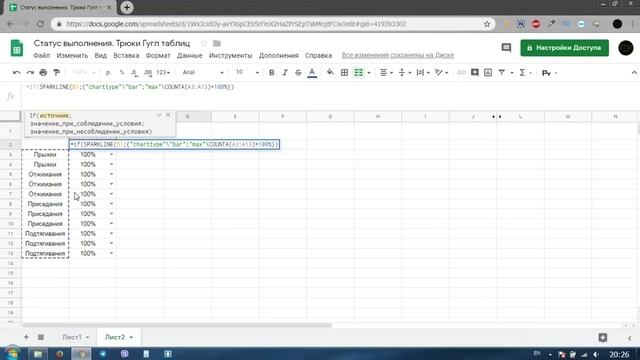Decrease decimal places button

[x=134, y=73]
